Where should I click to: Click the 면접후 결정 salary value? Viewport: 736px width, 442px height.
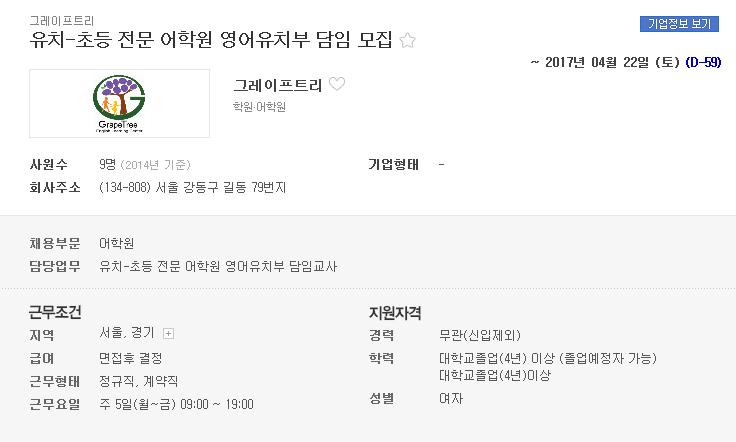(130, 358)
